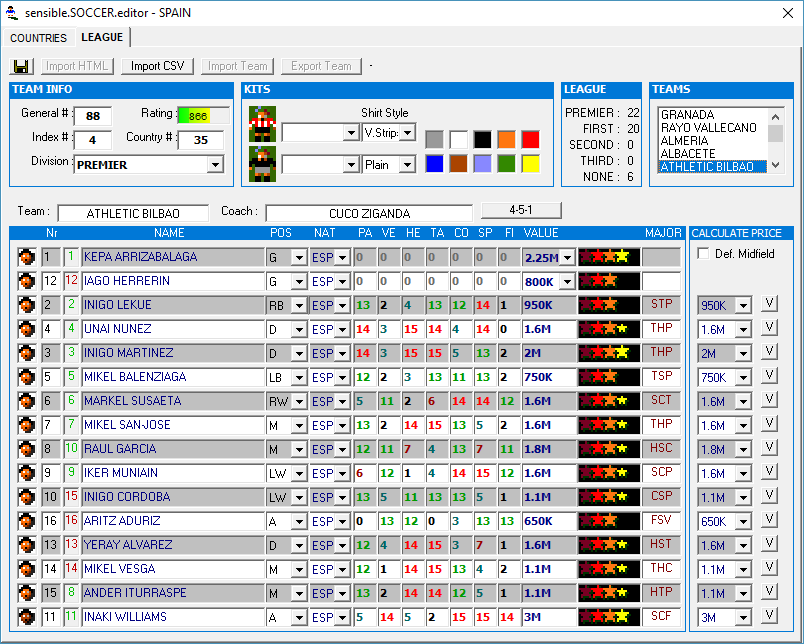Open the Division PREMIER dropdown
The width and height of the screenshot is (804, 644).
pos(215,165)
